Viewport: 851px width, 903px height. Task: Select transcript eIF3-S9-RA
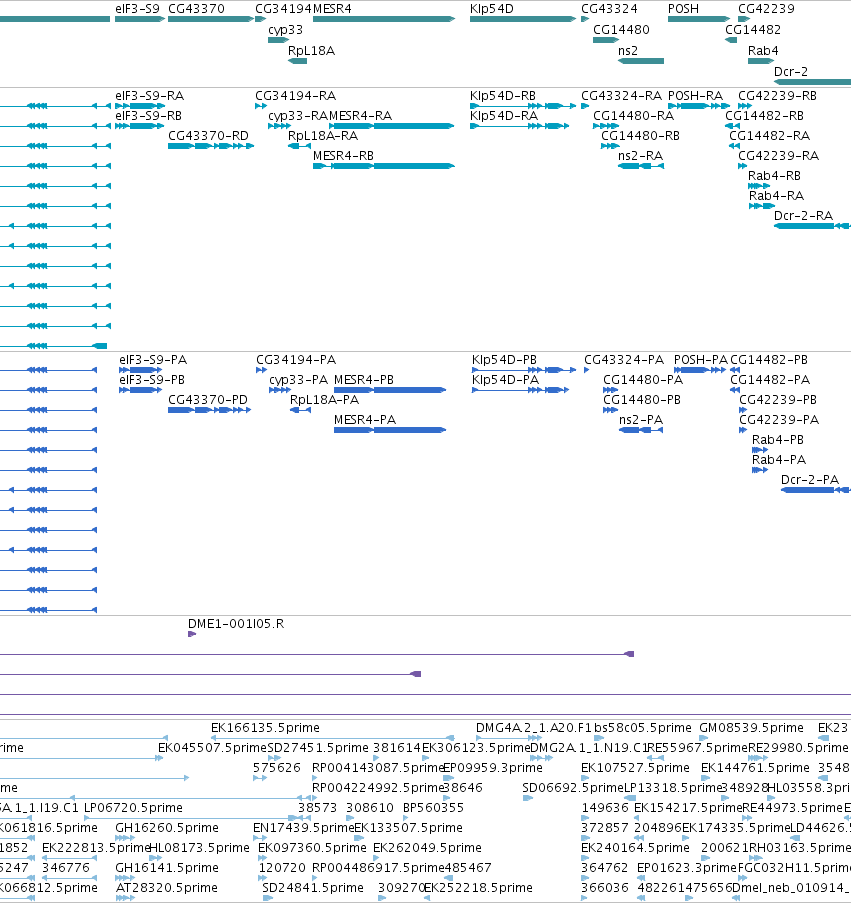[x=140, y=106]
